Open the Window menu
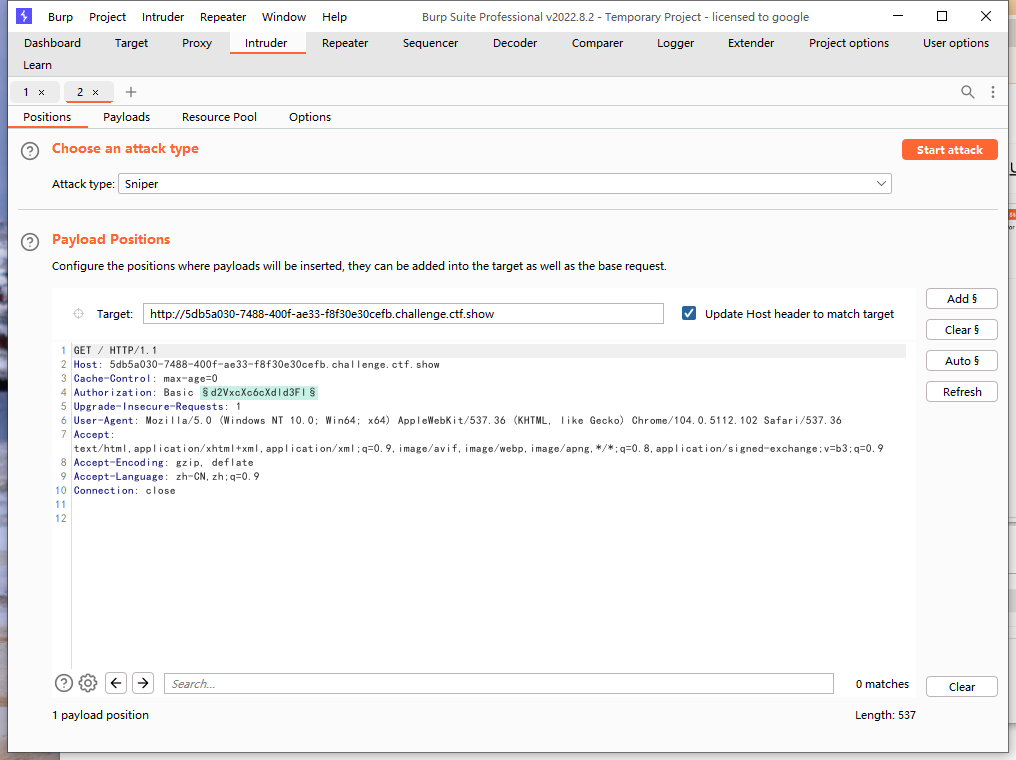Viewport: 1016px width, 760px height. pyautogui.click(x=284, y=17)
